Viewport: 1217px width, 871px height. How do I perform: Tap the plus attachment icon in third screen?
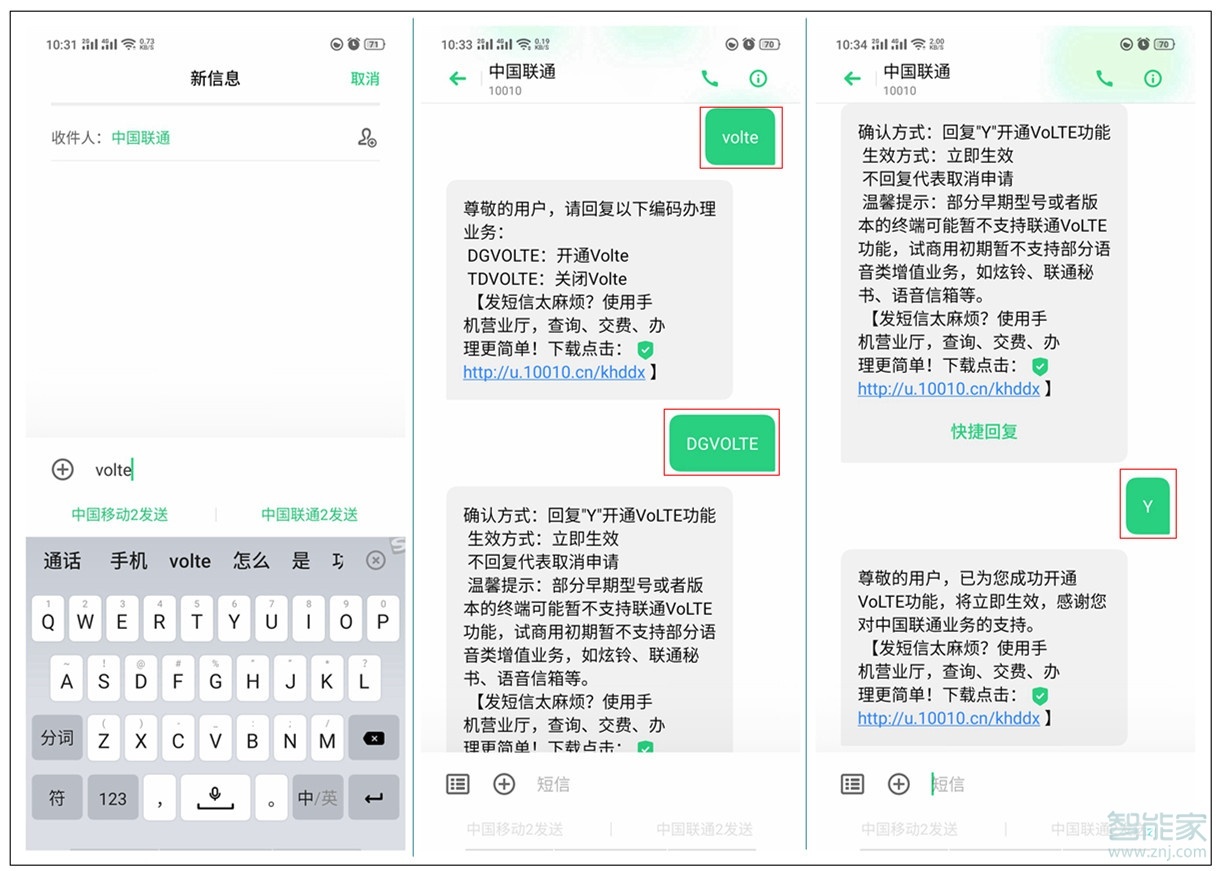899,784
